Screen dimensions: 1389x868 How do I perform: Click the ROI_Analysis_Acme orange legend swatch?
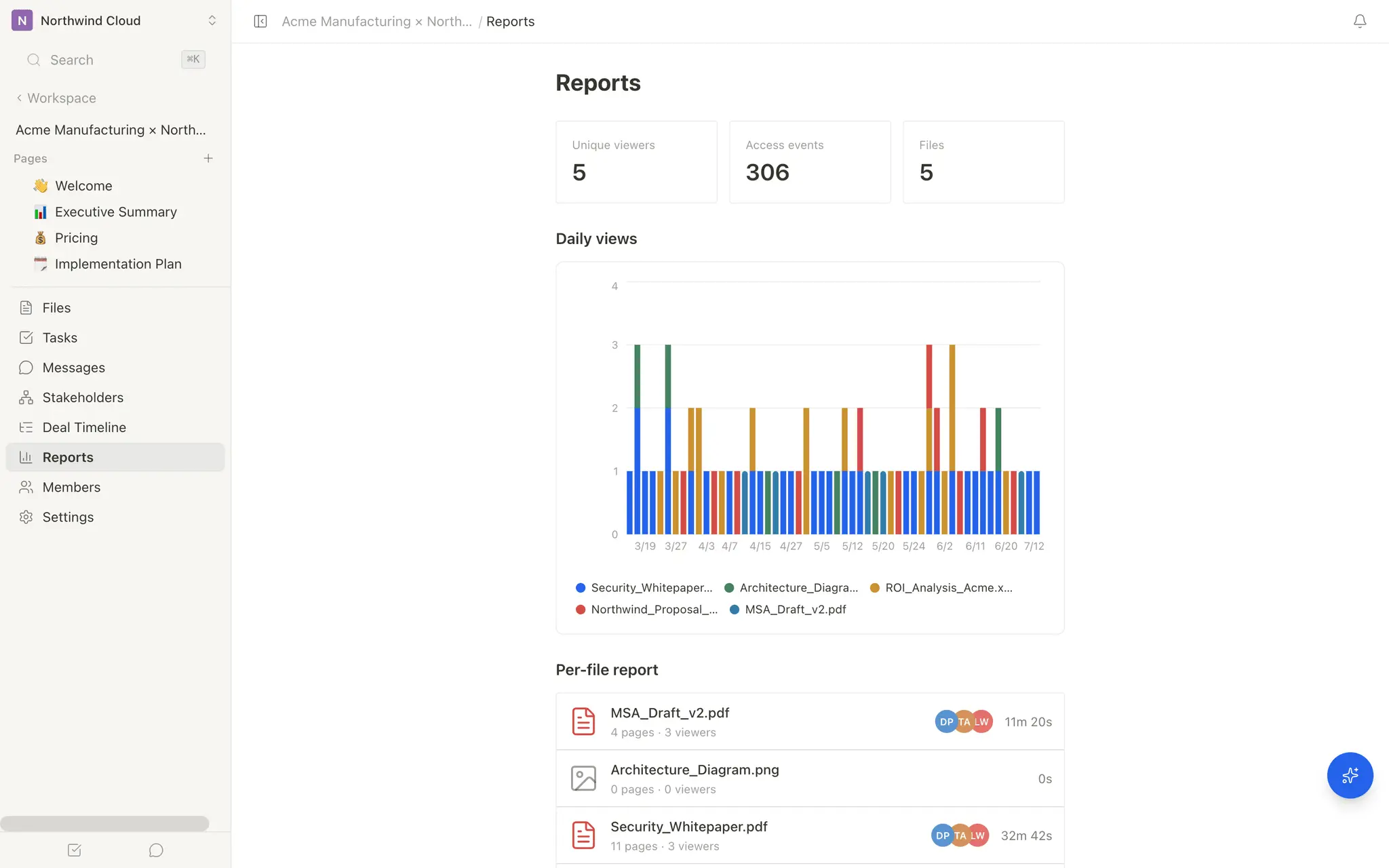(875, 588)
